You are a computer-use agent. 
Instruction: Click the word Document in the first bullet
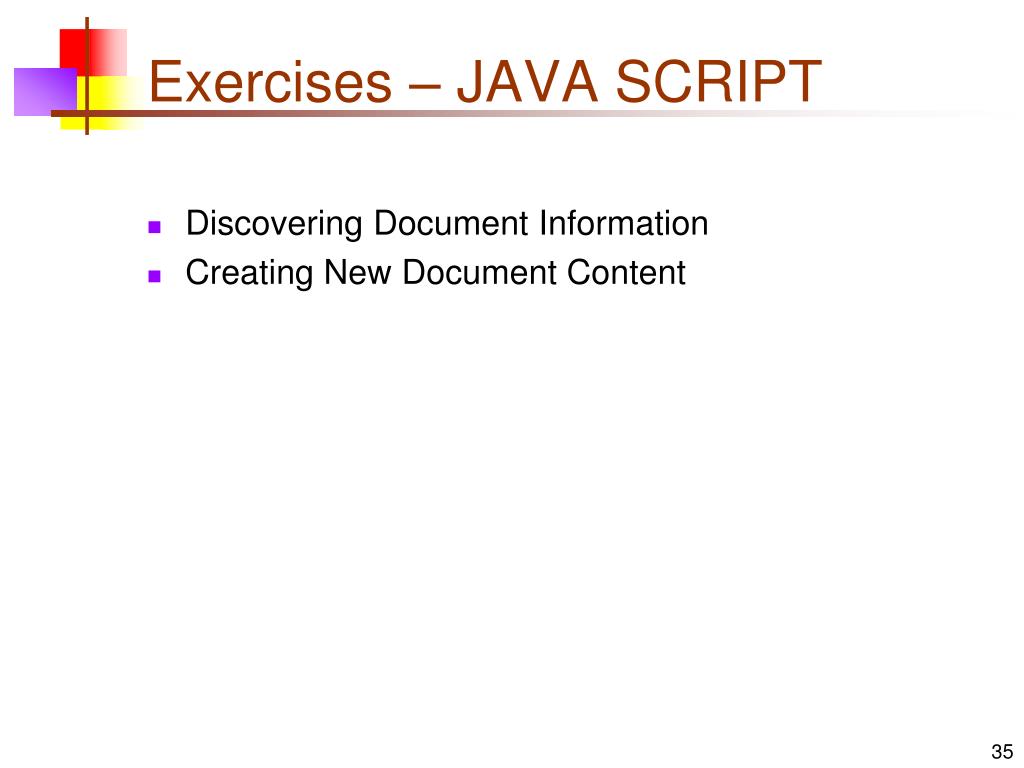[x=451, y=223]
